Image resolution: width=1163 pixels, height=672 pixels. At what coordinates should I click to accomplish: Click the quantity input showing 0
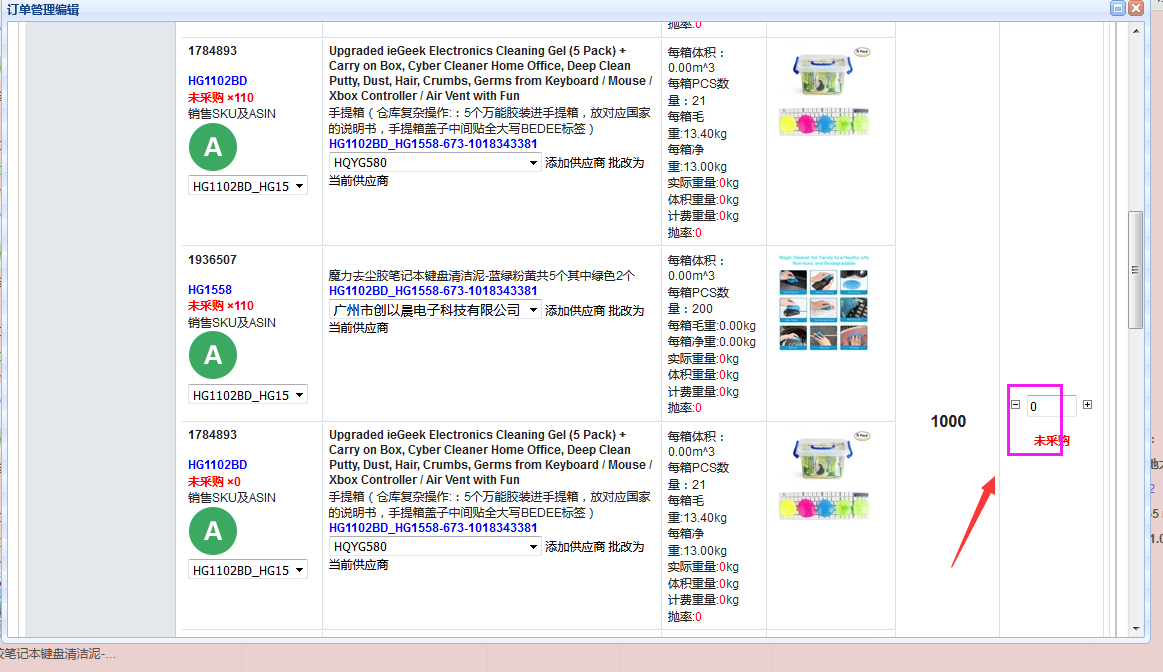pos(1050,406)
